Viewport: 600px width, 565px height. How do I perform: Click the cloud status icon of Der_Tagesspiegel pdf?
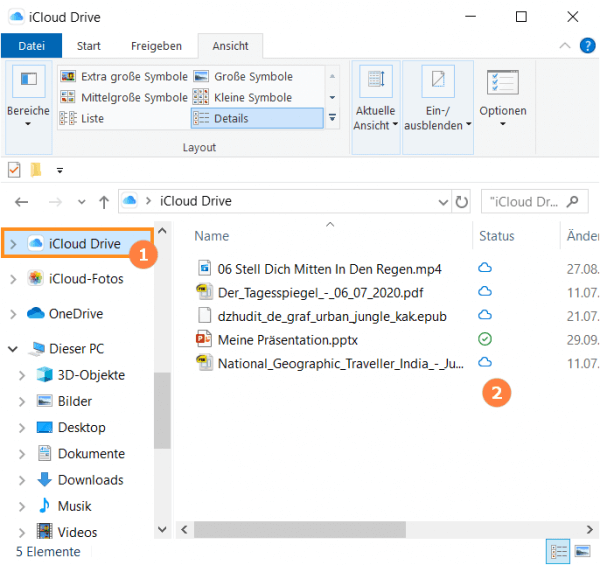click(485, 291)
